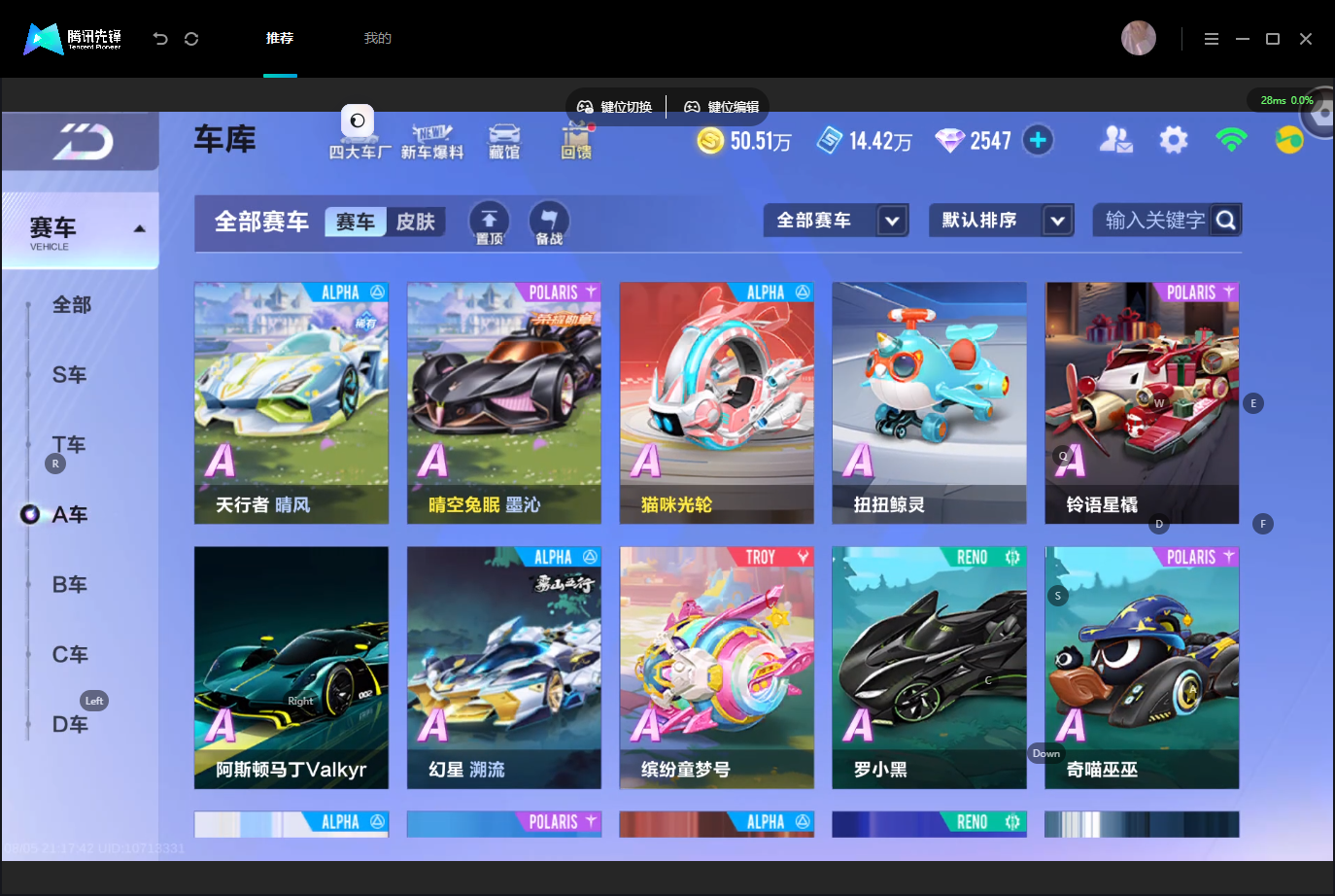The height and width of the screenshot is (896, 1335).
Task: Select 全部 in the sidebar
Action: (72, 305)
